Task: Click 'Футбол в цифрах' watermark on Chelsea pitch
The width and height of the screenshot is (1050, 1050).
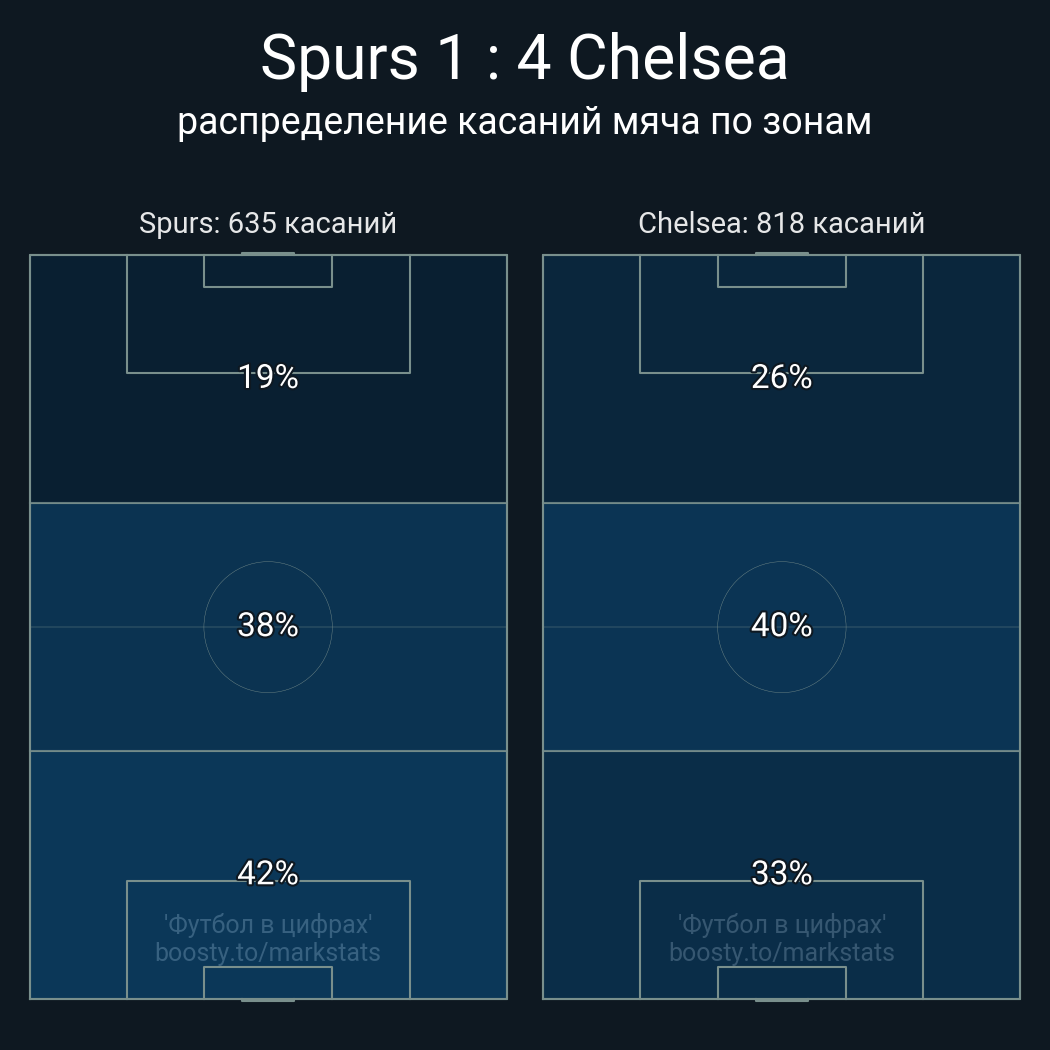Action: [781, 924]
